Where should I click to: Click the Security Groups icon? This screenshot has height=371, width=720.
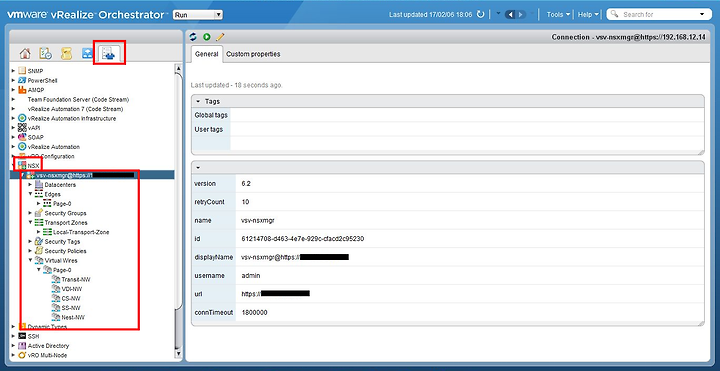coord(39,213)
